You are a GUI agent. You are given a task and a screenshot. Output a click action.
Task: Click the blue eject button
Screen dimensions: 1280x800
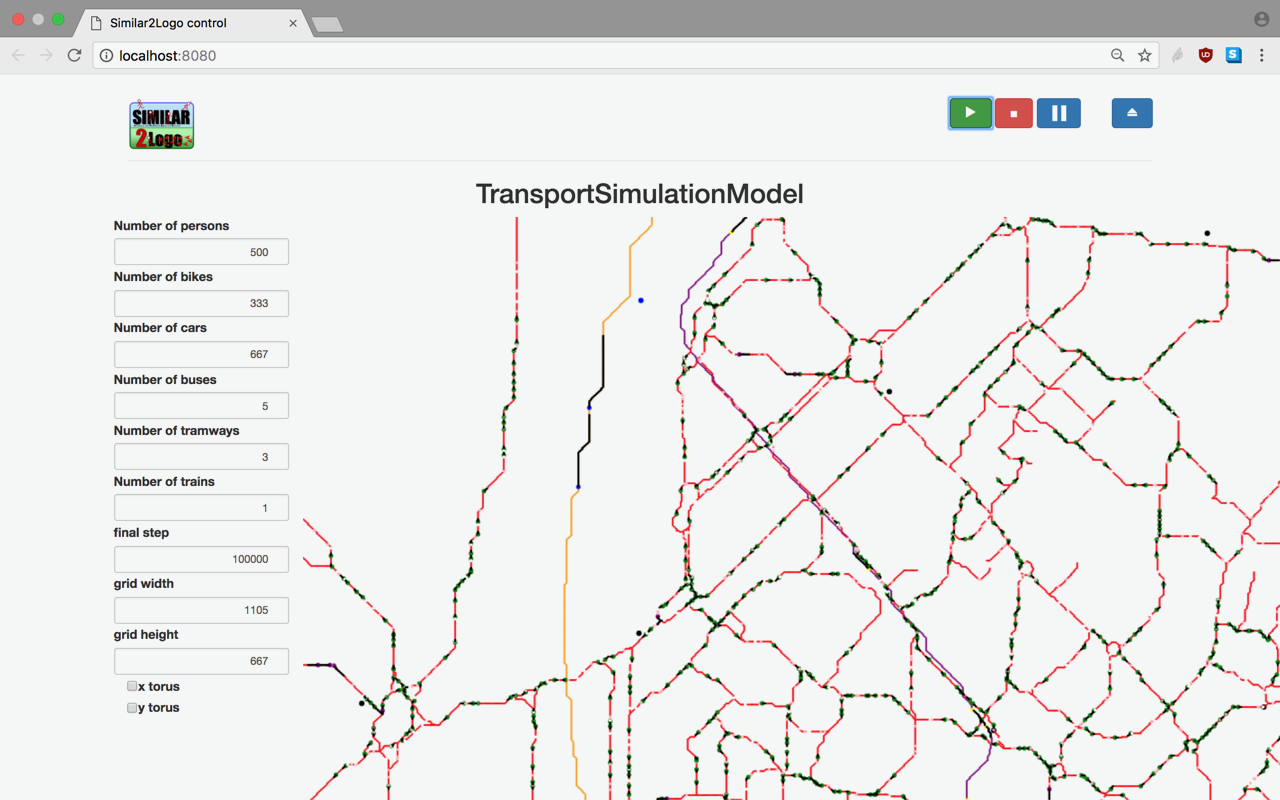pyautogui.click(x=1131, y=113)
